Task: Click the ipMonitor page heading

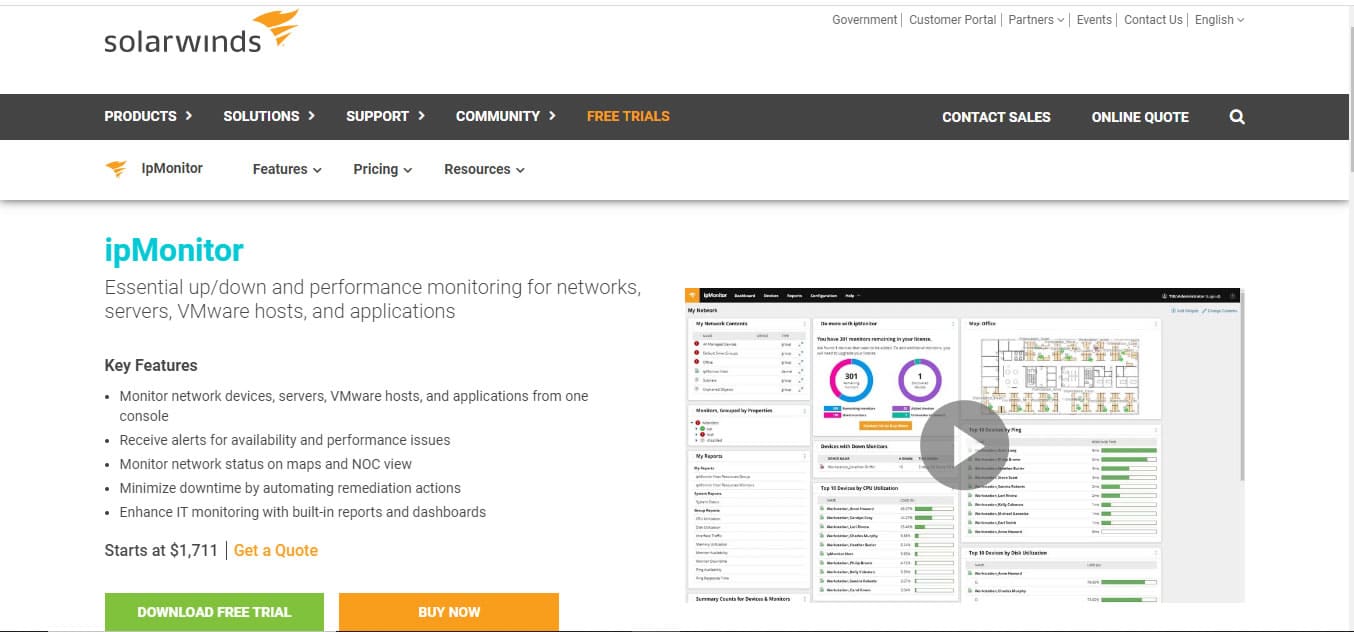Action: pos(174,250)
